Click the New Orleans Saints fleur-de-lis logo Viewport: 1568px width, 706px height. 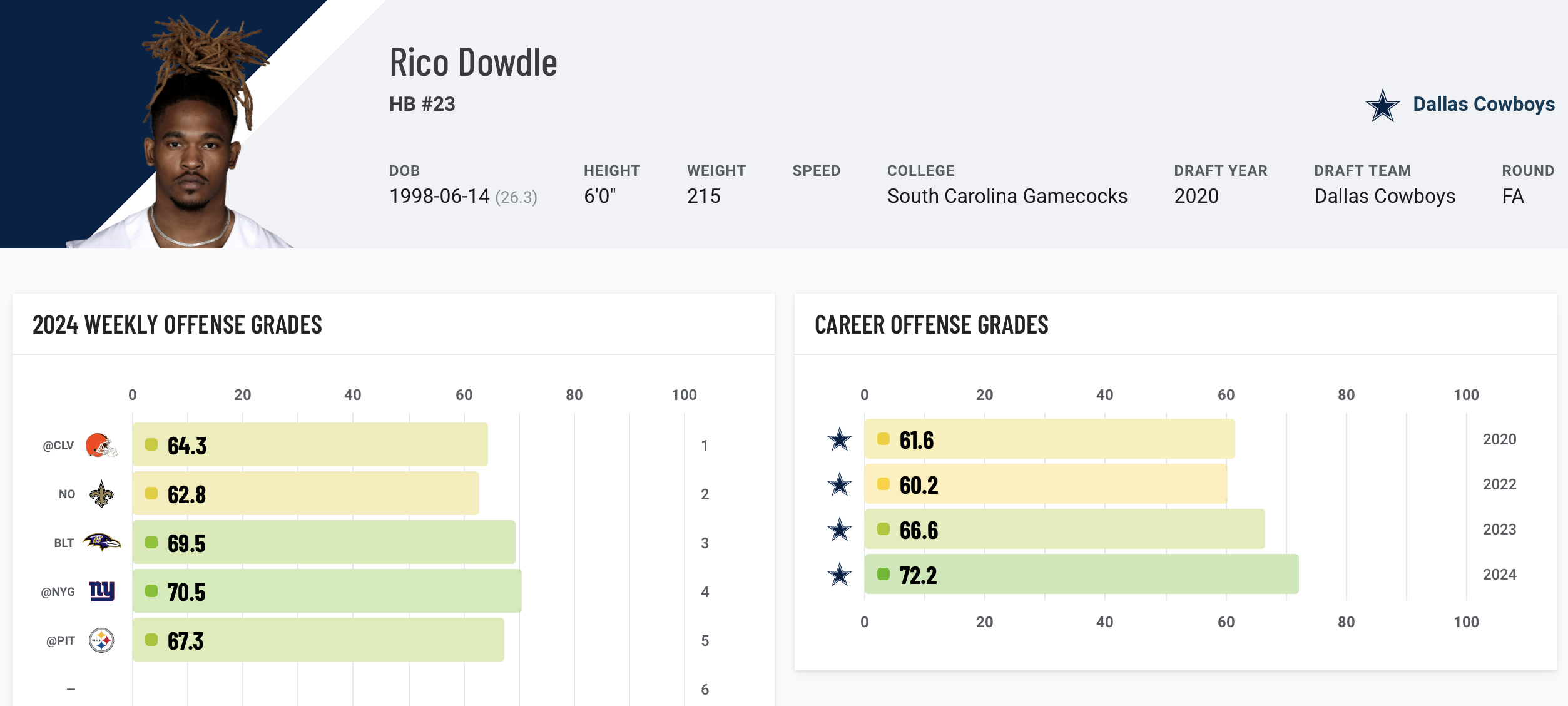(x=101, y=494)
